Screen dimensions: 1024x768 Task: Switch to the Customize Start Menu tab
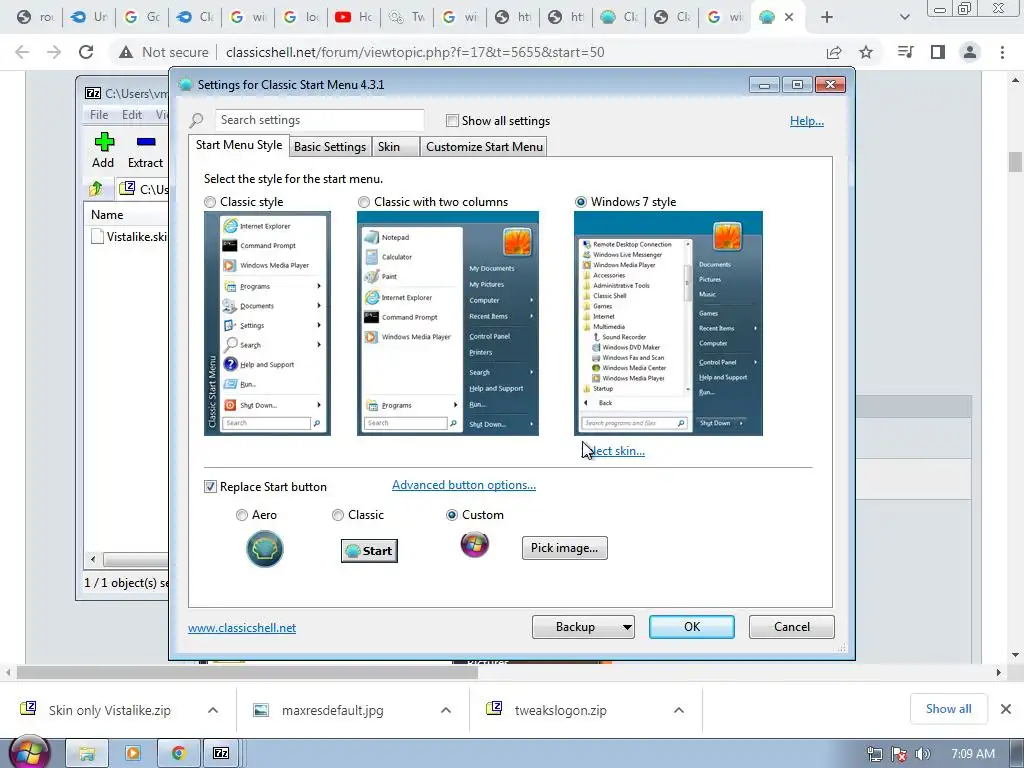[485, 146]
